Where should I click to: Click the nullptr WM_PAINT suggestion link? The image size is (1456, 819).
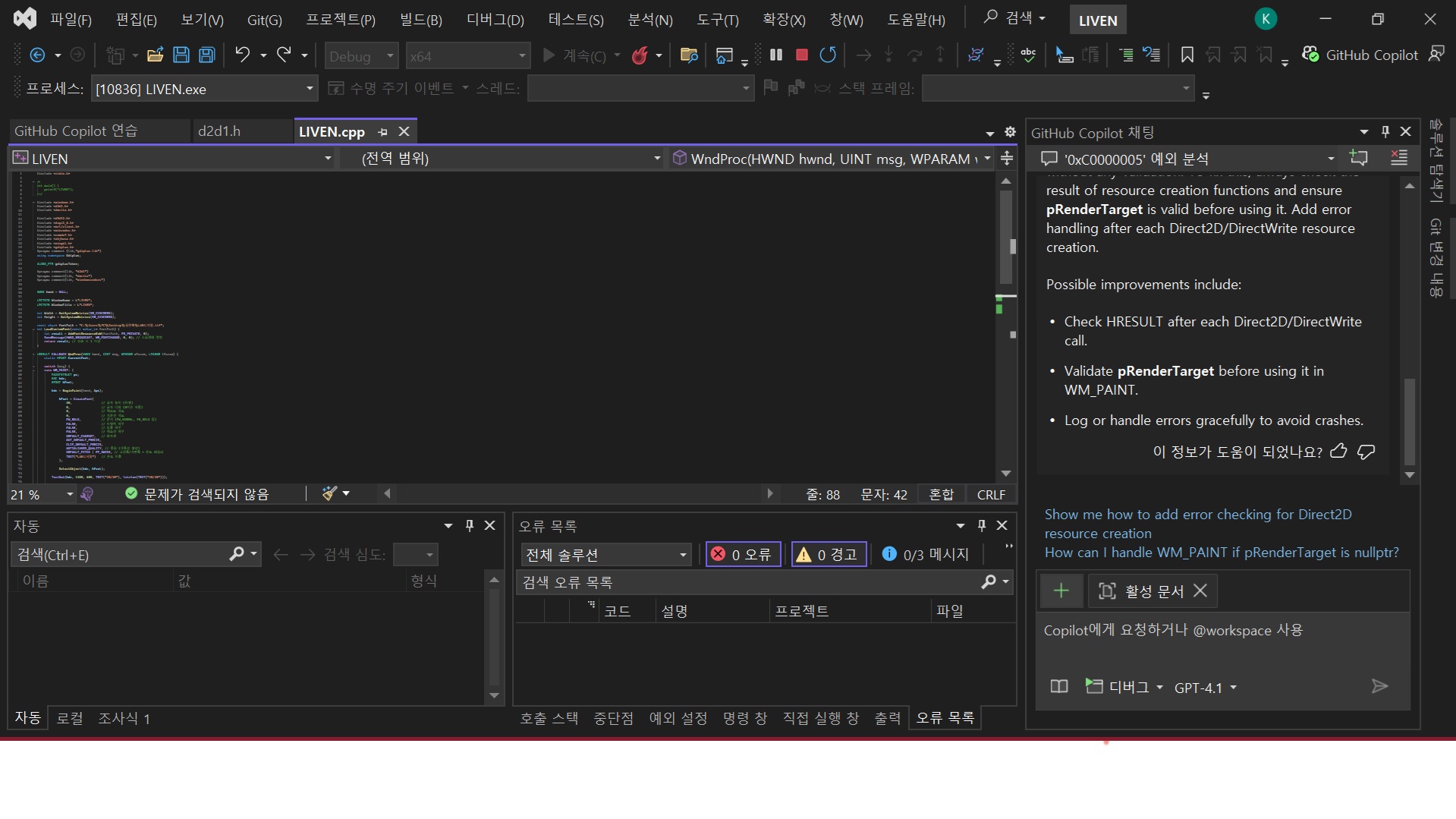[x=1221, y=553]
